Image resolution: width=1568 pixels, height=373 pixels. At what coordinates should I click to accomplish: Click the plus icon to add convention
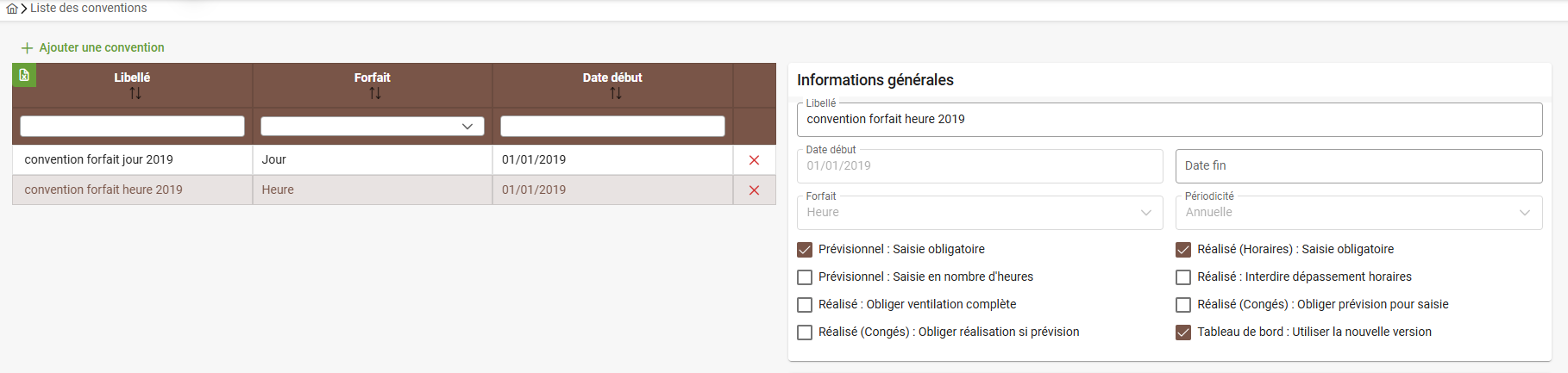pyautogui.click(x=27, y=48)
